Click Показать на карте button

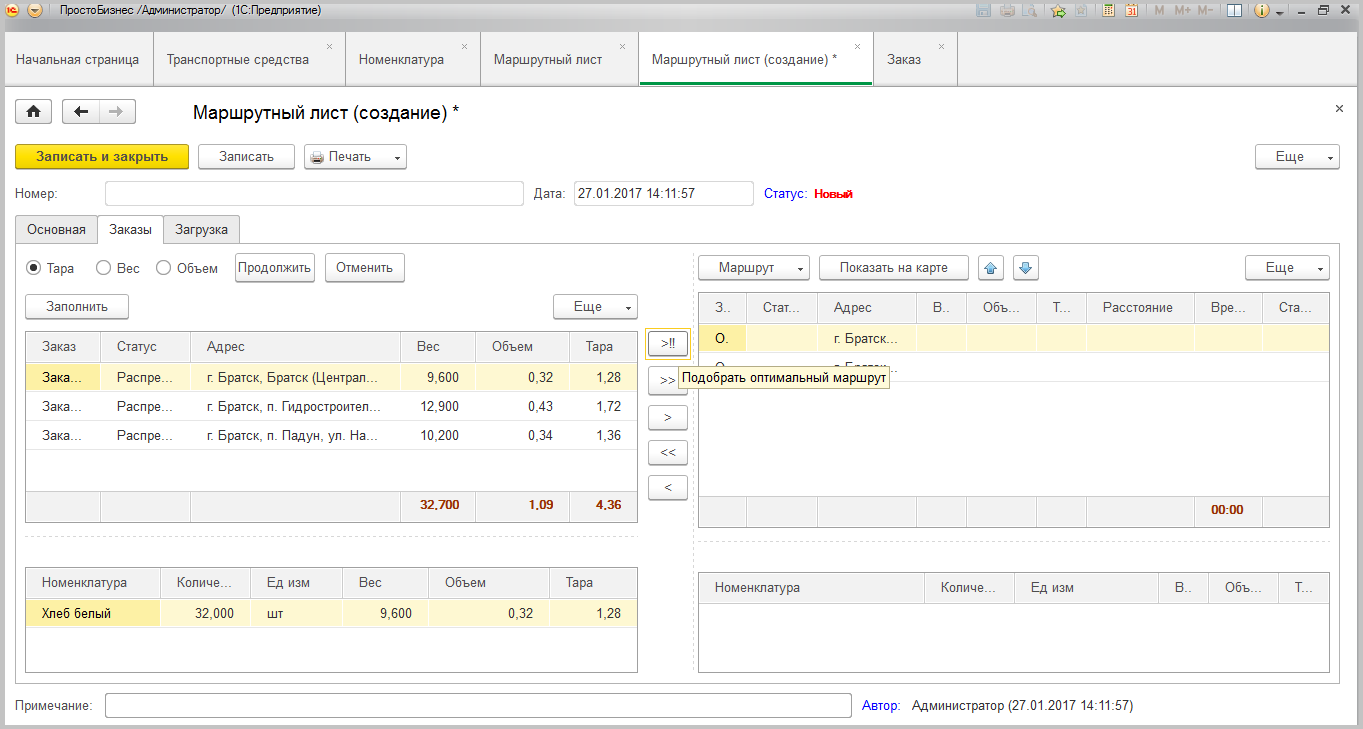[x=894, y=268]
